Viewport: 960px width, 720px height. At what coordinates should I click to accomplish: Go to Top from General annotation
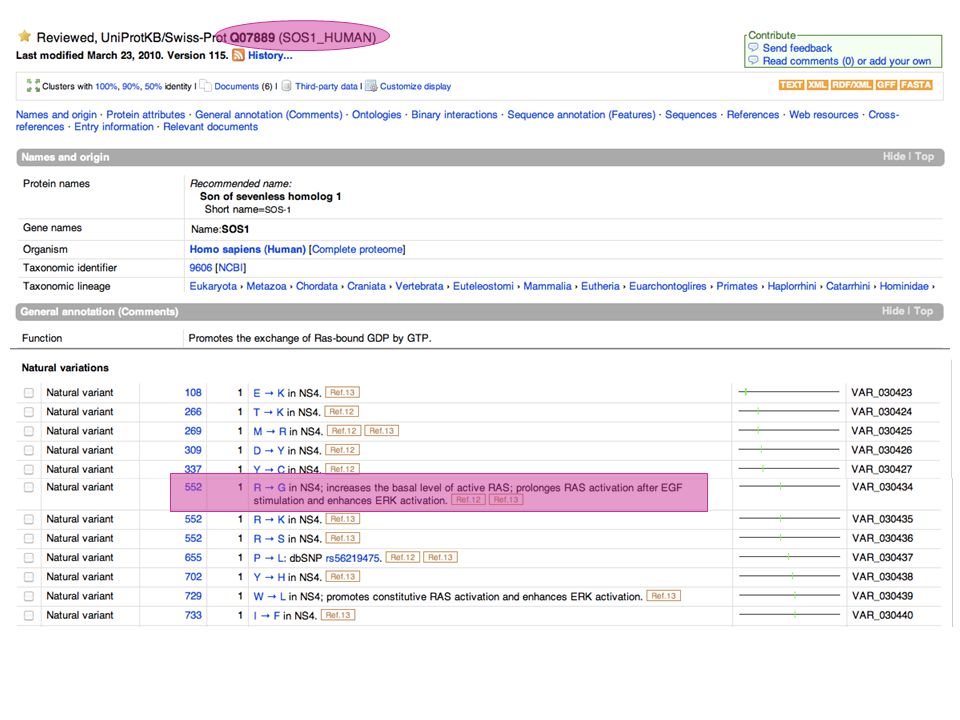tap(923, 311)
